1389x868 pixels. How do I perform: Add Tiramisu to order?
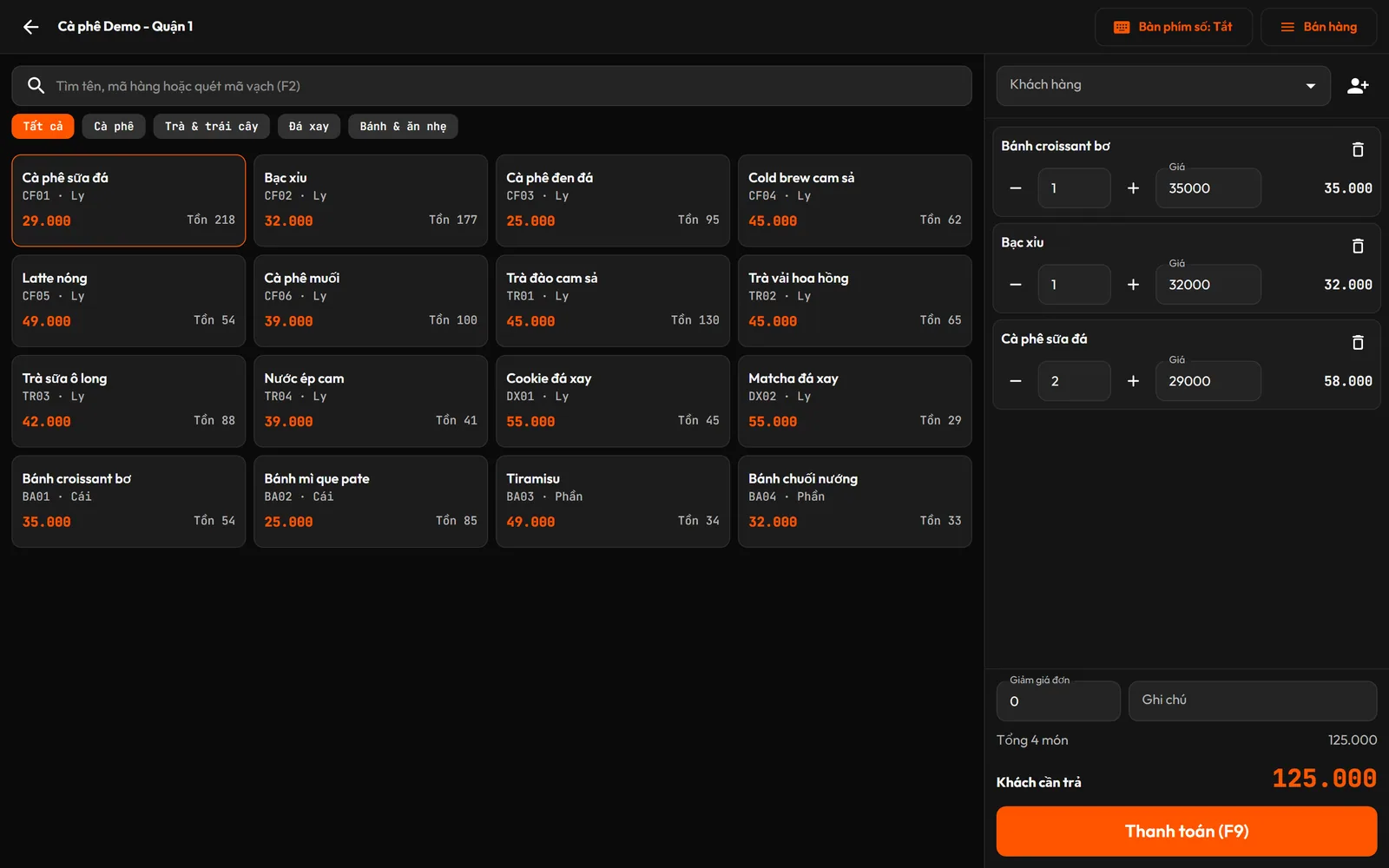pyautogui.click(x=613, y=502)
